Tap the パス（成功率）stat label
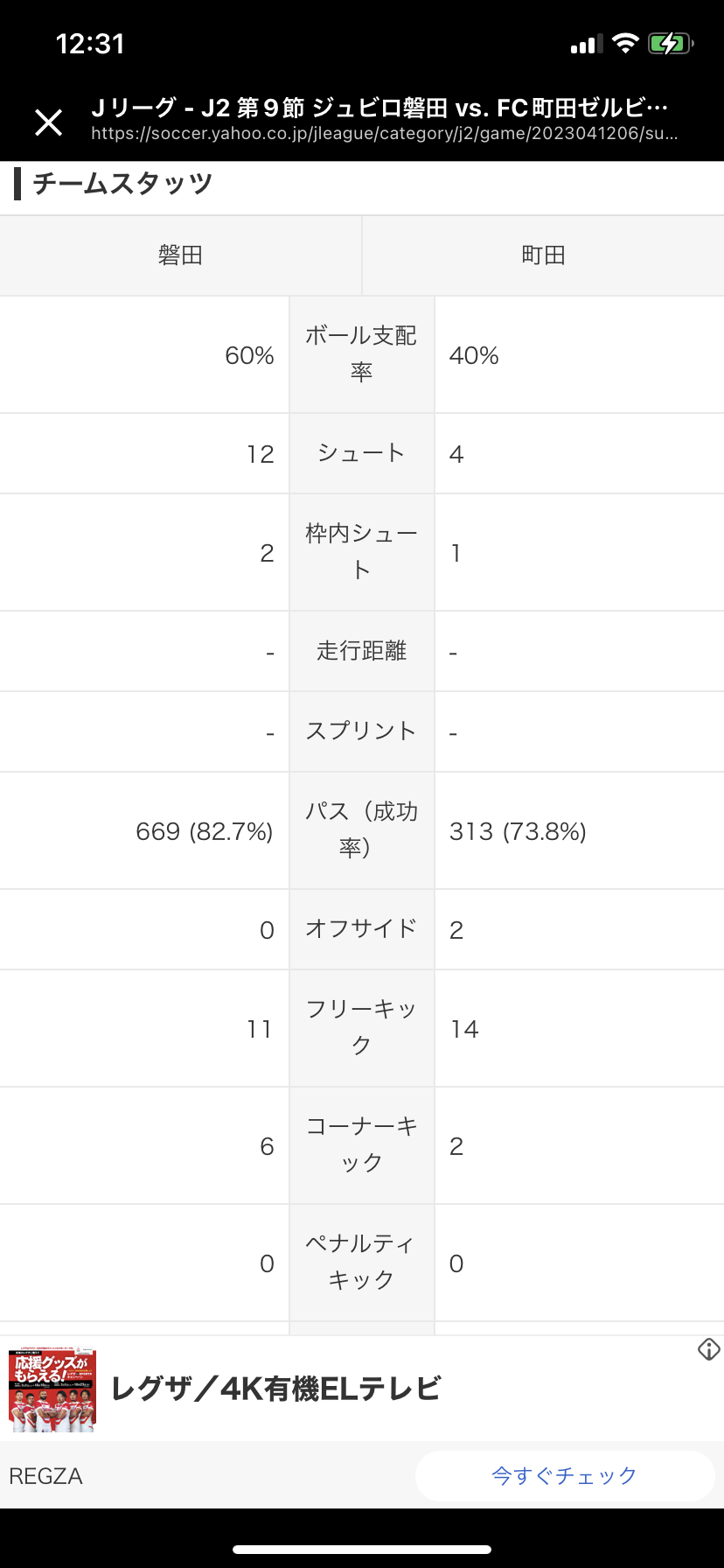 pos(361,829)
